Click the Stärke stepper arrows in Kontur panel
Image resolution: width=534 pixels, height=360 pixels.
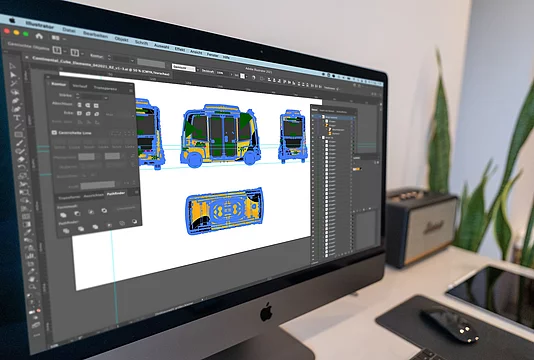point(78,96)
